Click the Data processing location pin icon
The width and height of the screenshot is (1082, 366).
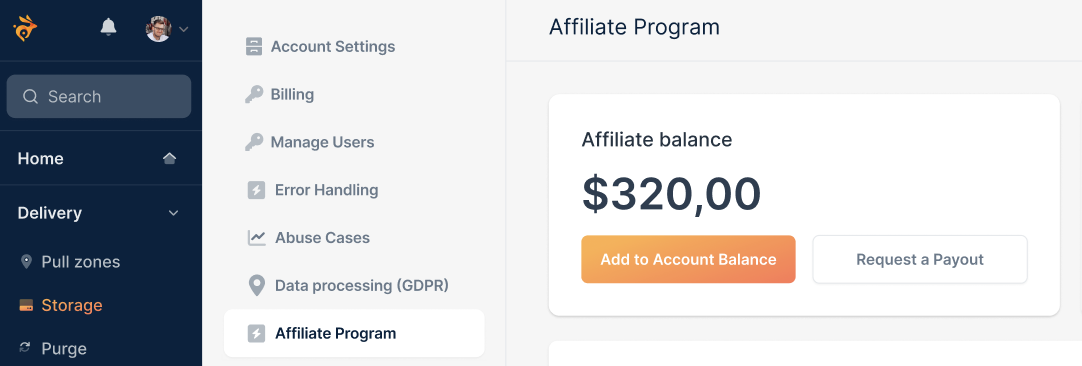pos(257,285)
